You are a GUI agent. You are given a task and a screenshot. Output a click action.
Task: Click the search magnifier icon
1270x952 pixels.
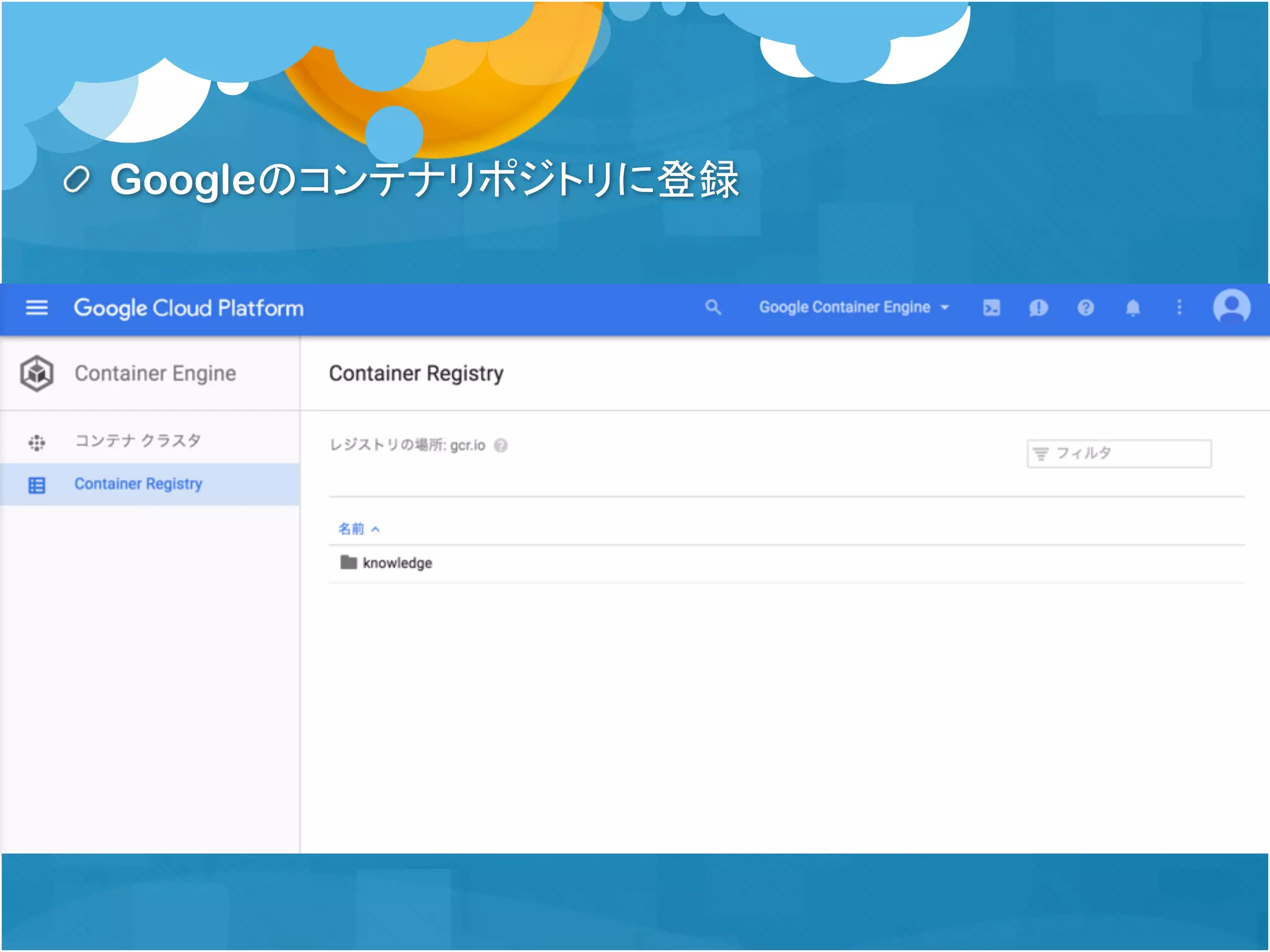[713, 307]
